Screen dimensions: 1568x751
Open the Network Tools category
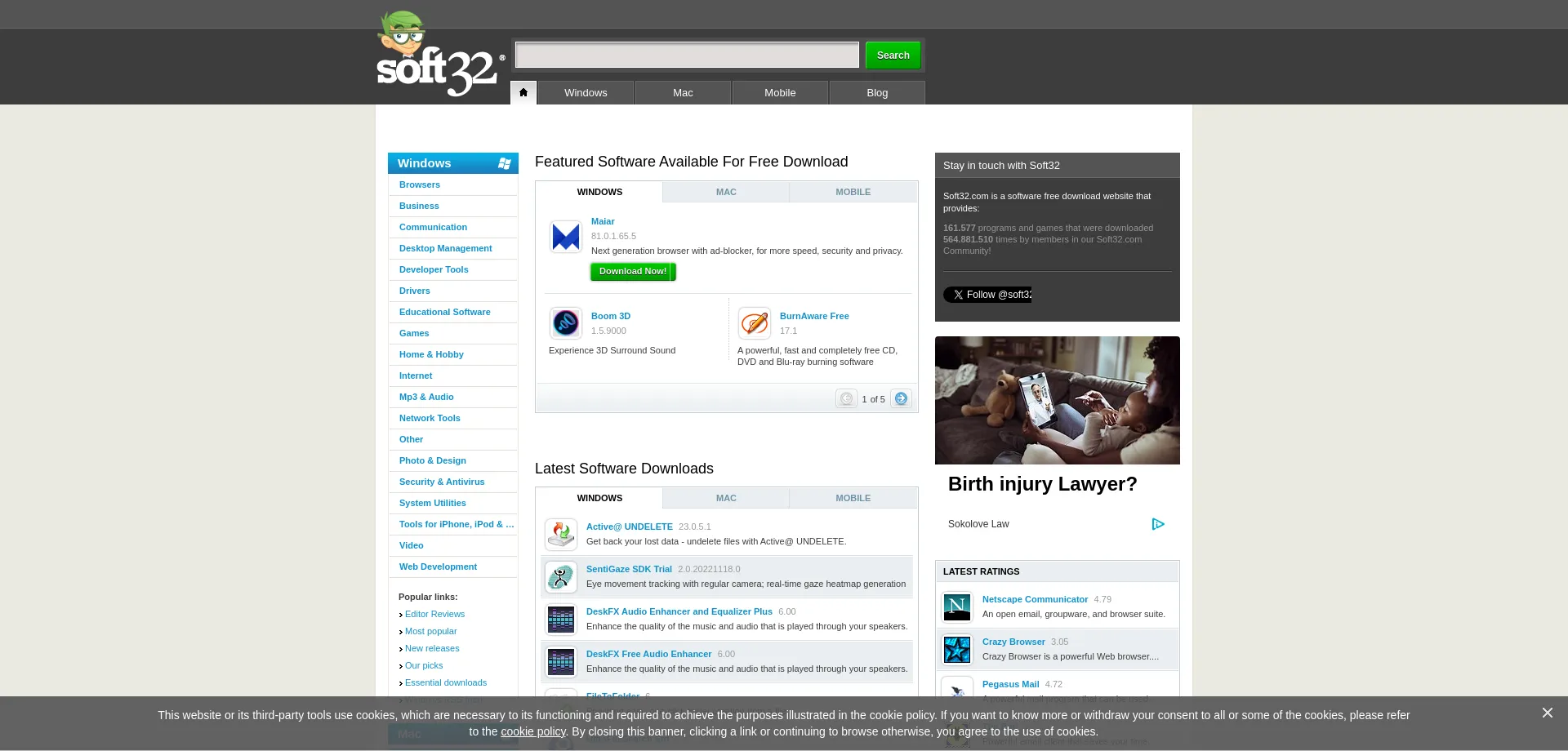click(430, 418)
